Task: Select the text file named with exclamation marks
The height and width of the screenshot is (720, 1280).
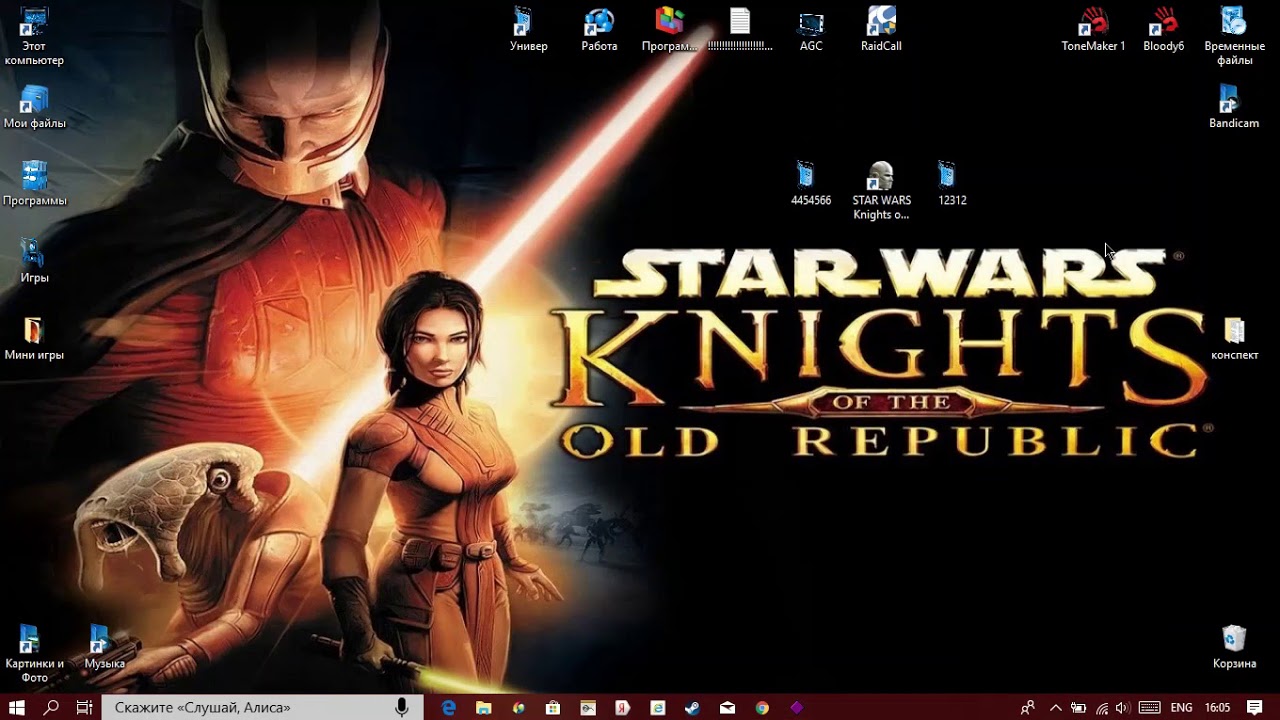Action: click(x=740, y=29)
